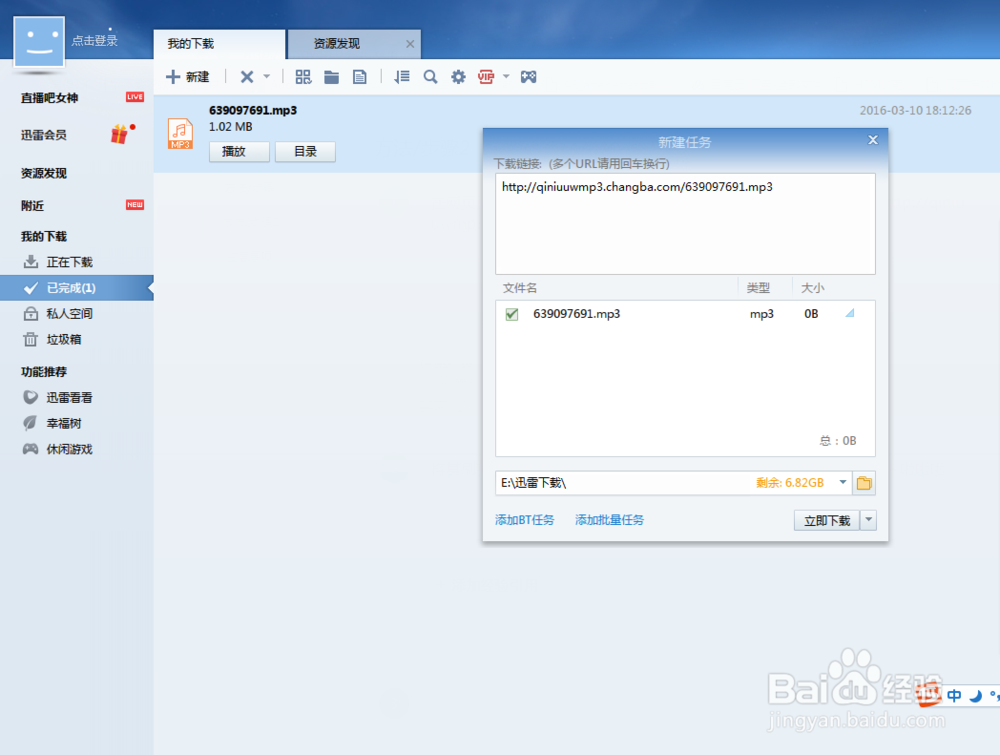
Task: Click the document toolbar icon
Action: point(360,77)
